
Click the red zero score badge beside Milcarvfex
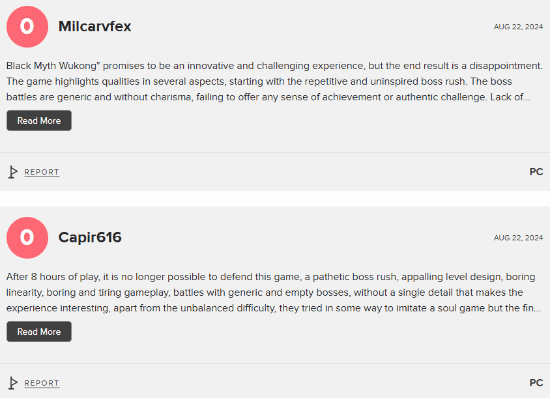27,27
